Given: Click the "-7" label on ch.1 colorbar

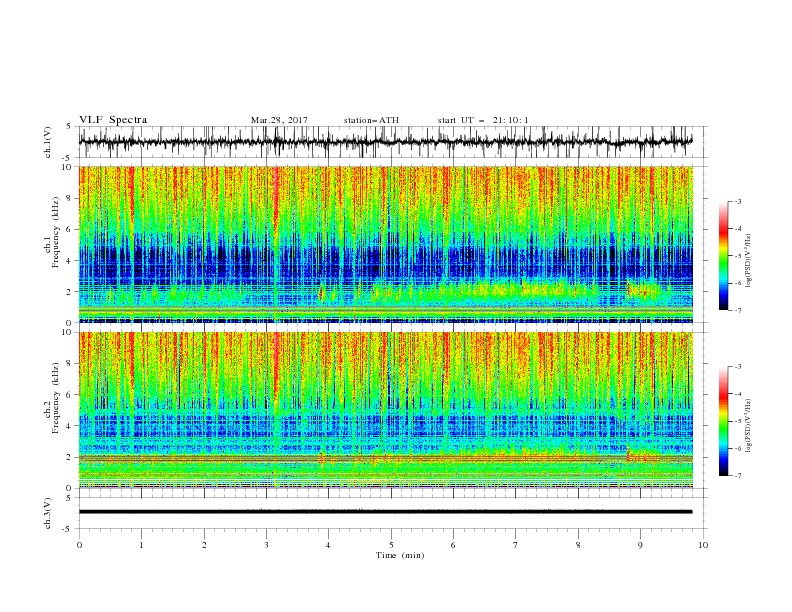Looking at the screenshot, I should coord(738,311).
